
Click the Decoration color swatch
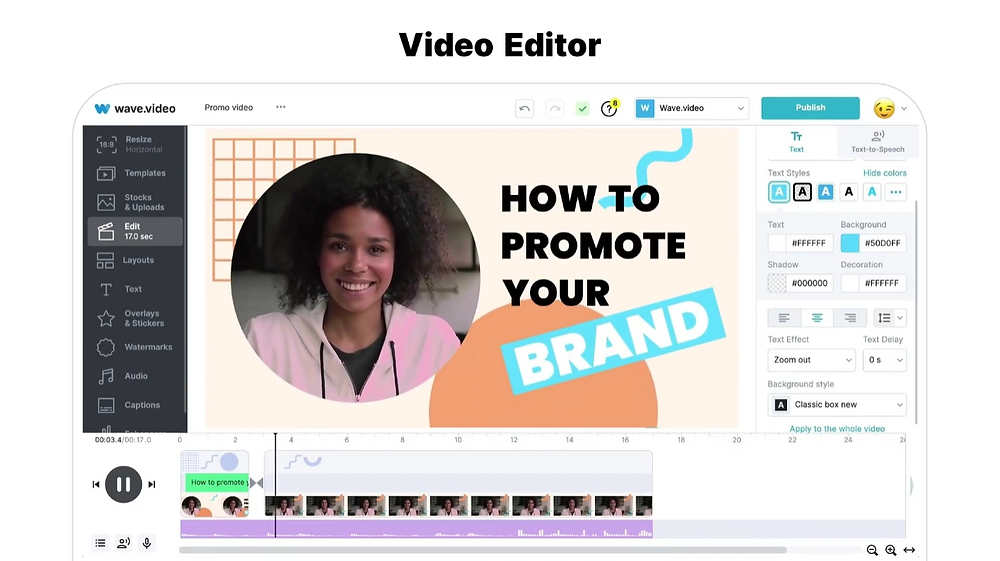(850, 283)
